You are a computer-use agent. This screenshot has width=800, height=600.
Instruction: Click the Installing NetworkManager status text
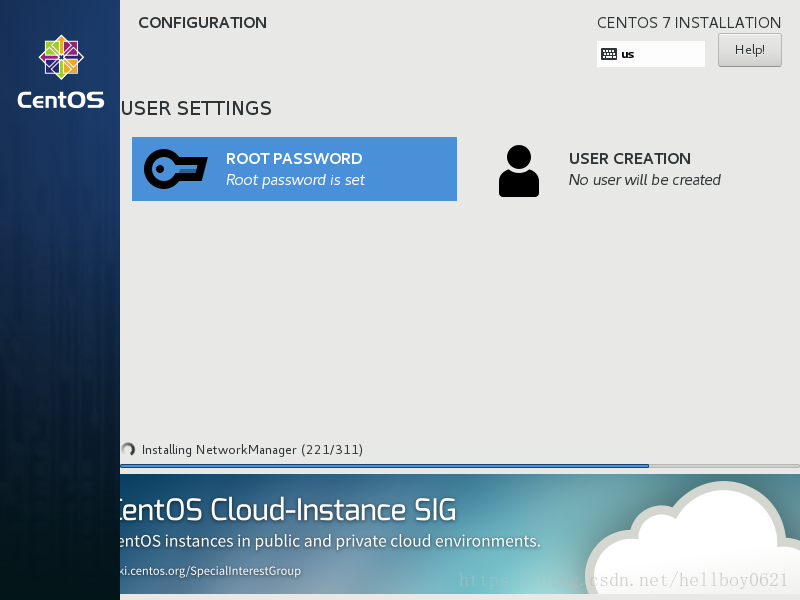252,449
